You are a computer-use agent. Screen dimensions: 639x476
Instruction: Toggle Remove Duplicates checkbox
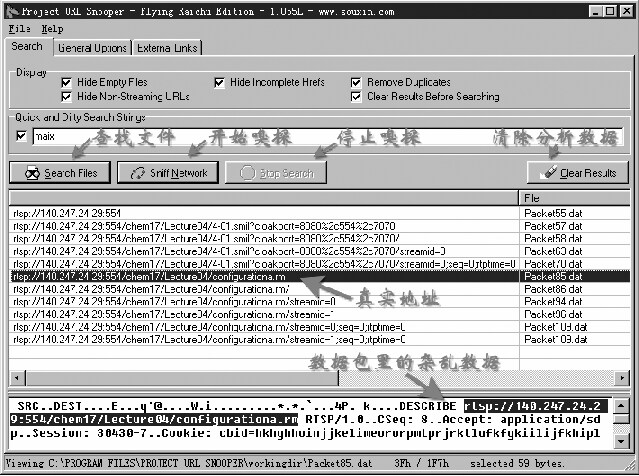[x=356, y=83]
